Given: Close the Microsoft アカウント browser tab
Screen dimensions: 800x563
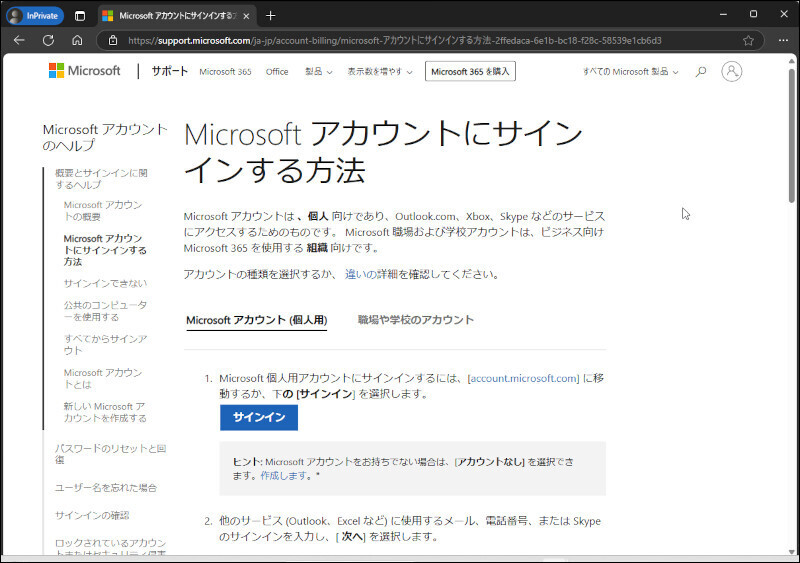Looking at the screenshot, I should tap(246, 16).
